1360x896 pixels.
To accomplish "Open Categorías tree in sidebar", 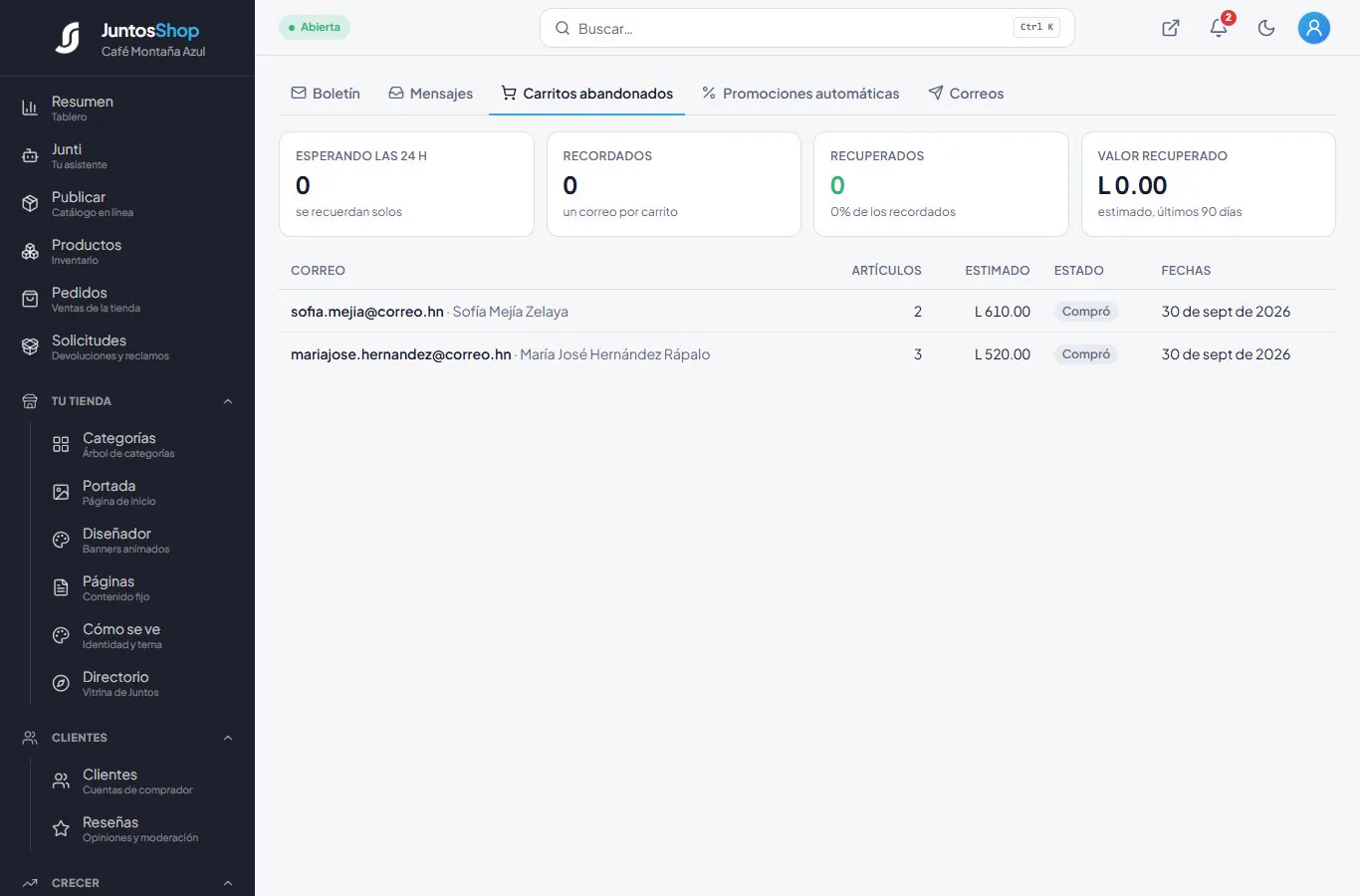I will [142, 445].
